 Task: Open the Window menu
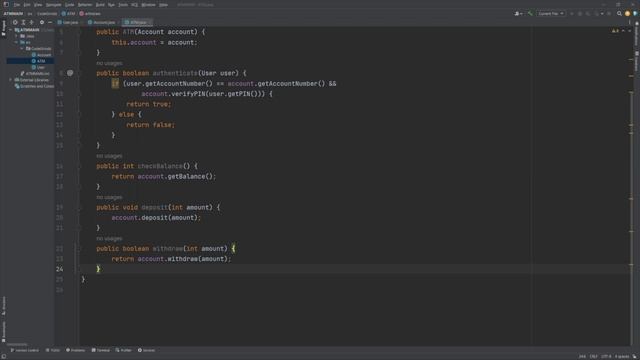pyautogui.click(x=148, y=5)
